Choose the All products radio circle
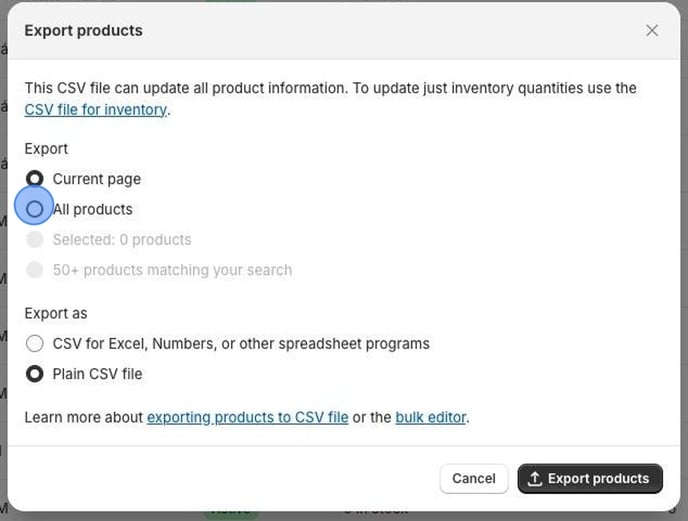This screenshot has width=688, height=521. click(x=35, y=209)
